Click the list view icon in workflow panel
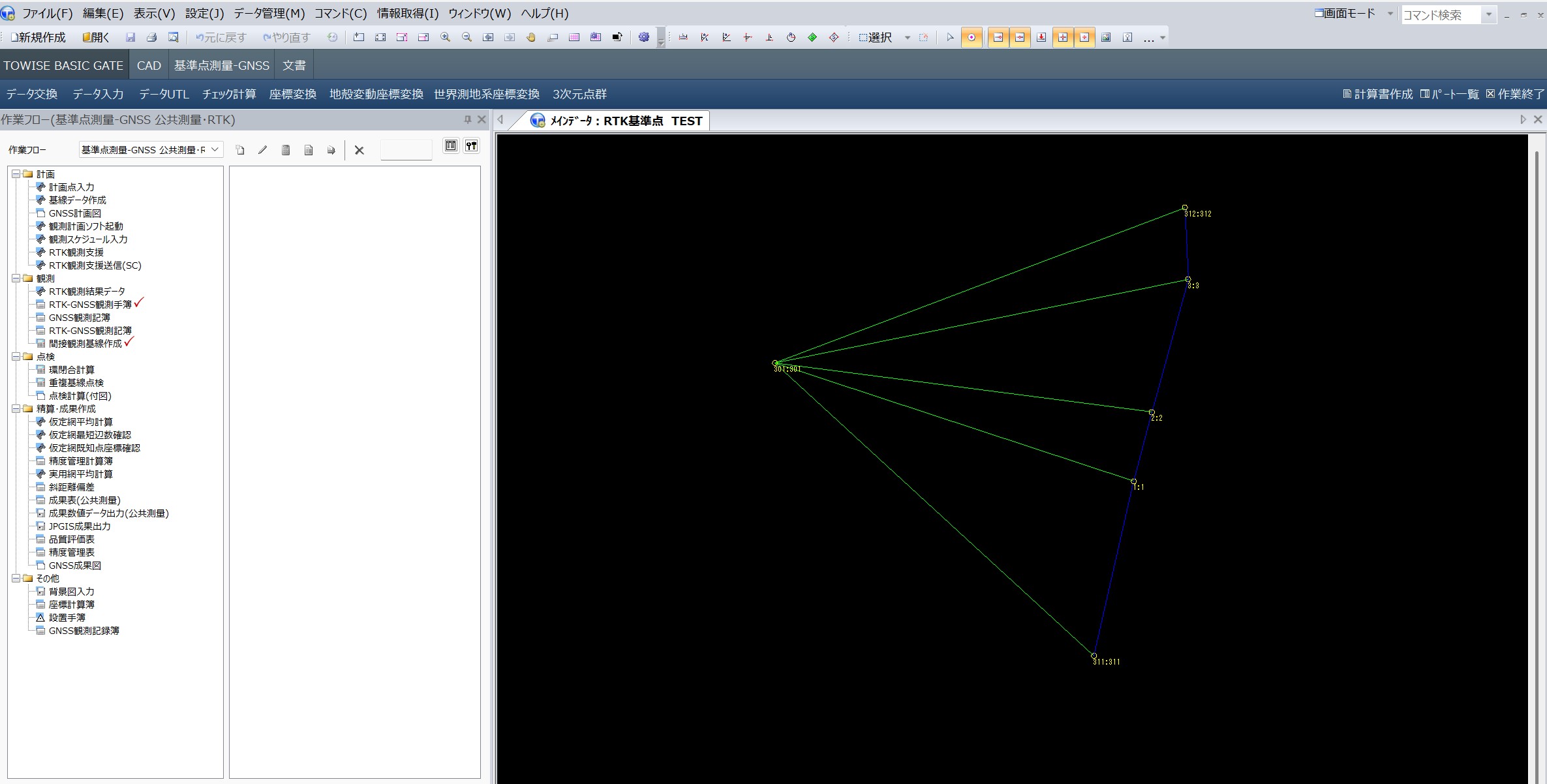The width and height of the screenshot is (1547, 784). [x=451, y=146]
